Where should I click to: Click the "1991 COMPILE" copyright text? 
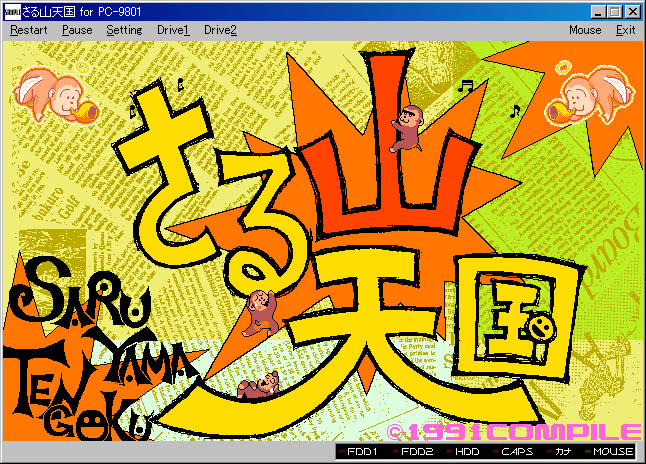(514, 432)
